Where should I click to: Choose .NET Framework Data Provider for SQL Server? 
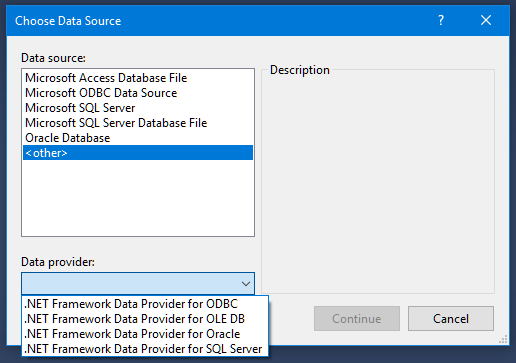(145, 349)
